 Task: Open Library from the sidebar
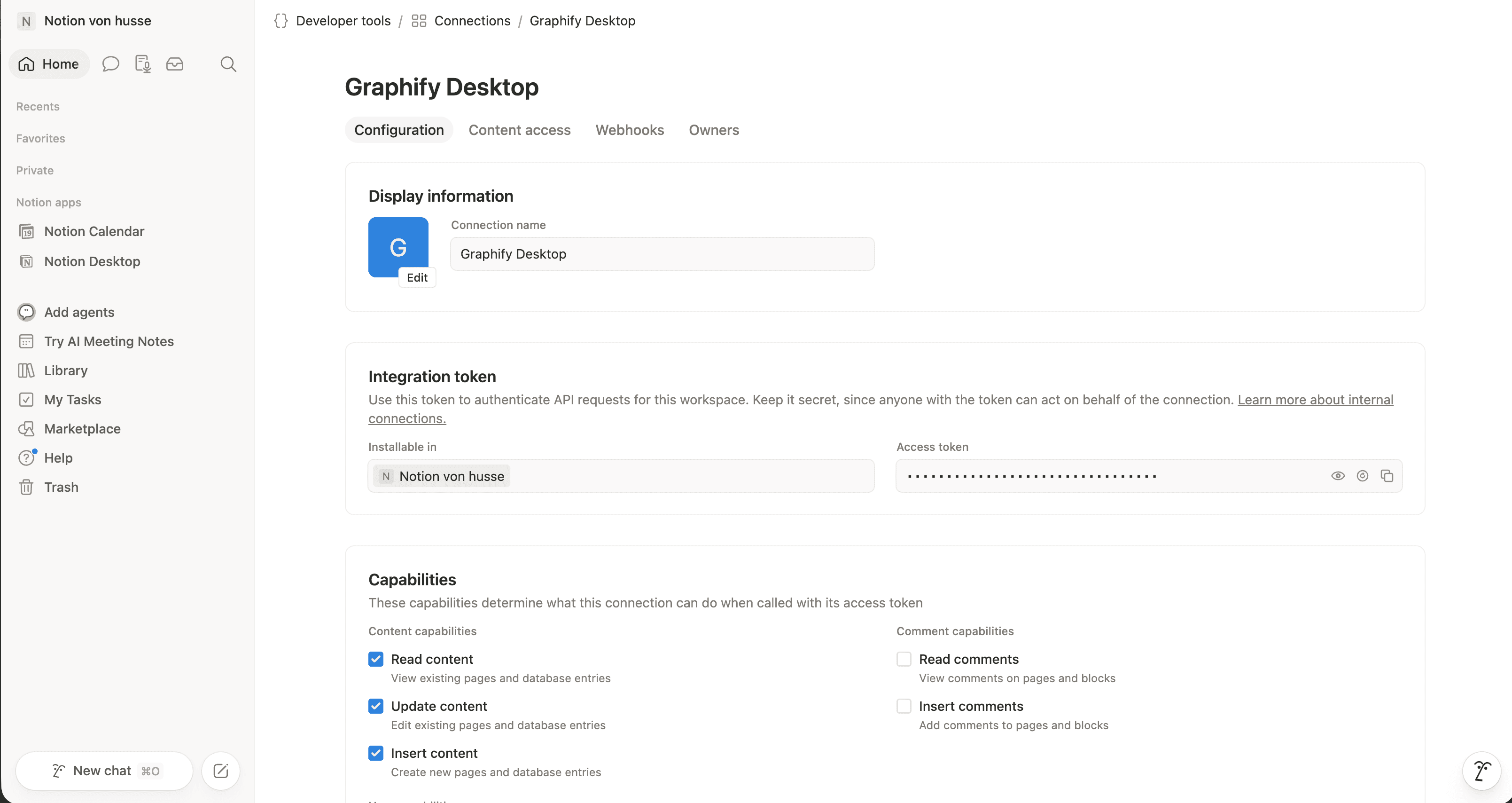pos(66,370)
